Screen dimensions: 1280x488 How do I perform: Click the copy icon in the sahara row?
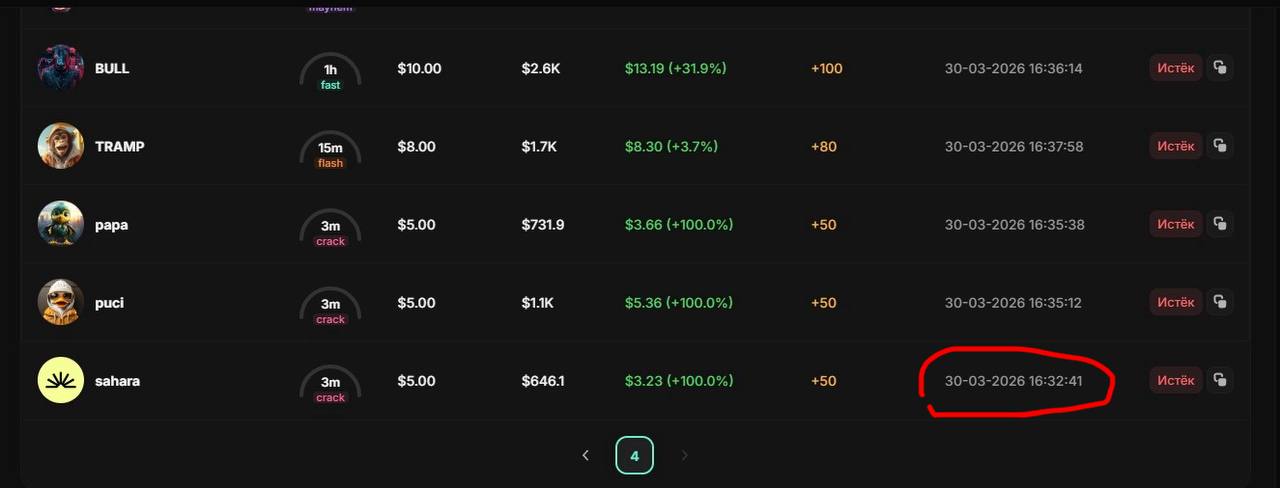coord(1219,380)
